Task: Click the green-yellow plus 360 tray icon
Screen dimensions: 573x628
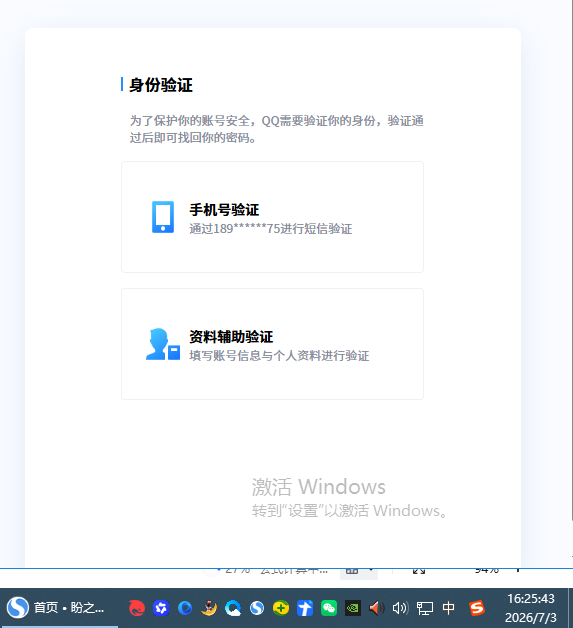Action: click(x=281, y=608)
